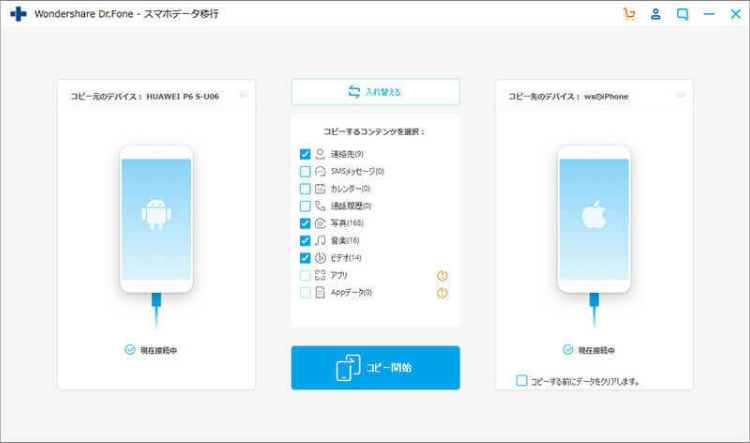
Task: Uncheck the 連絡先 (contacts) checkbox
Action: (x=305, y=155)
